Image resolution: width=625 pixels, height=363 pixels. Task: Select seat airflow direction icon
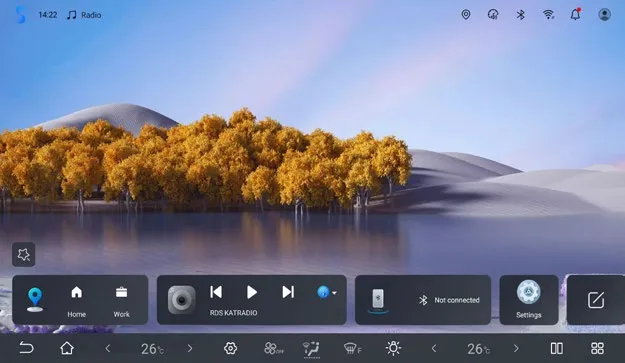tap(311, 349)
